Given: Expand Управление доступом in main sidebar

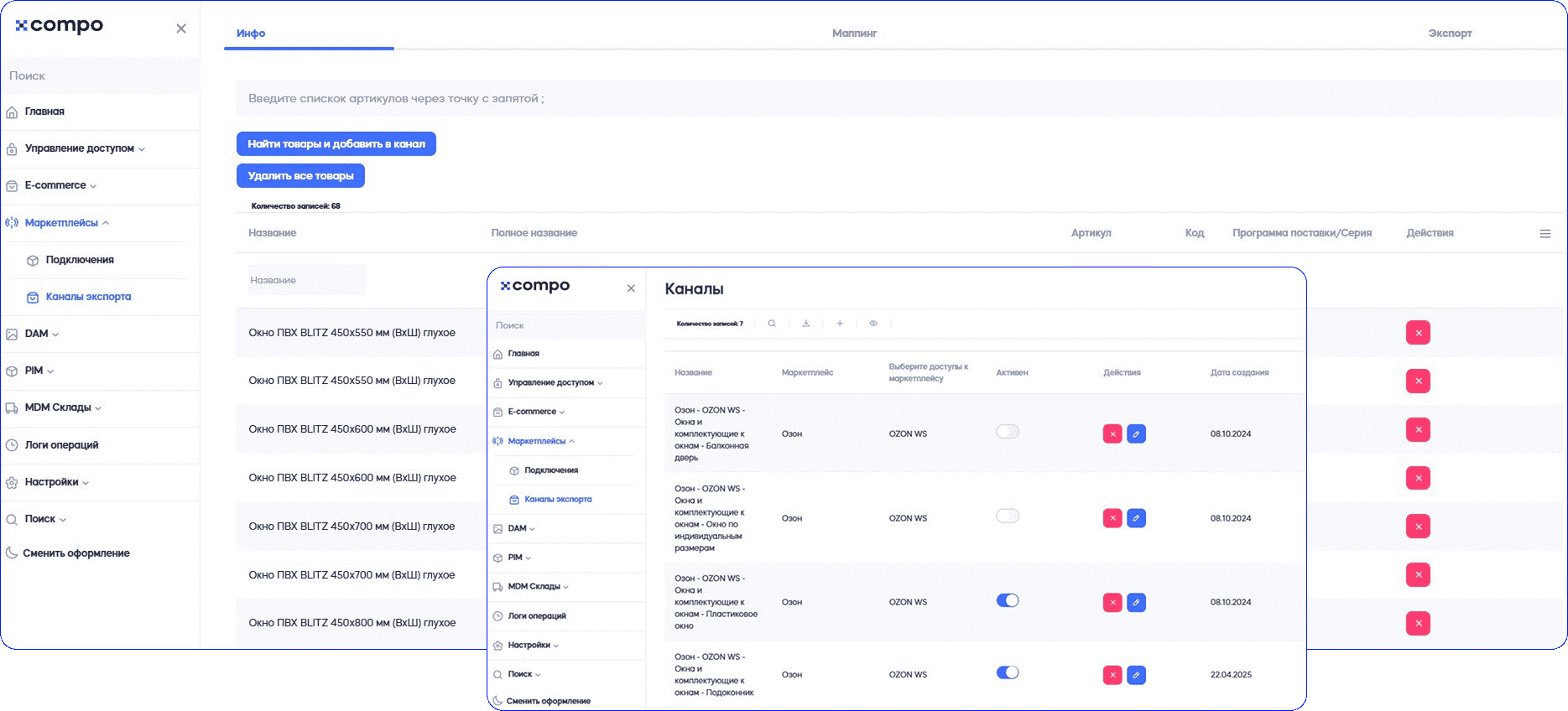Looking at the screenshot, I should point(80,148).
